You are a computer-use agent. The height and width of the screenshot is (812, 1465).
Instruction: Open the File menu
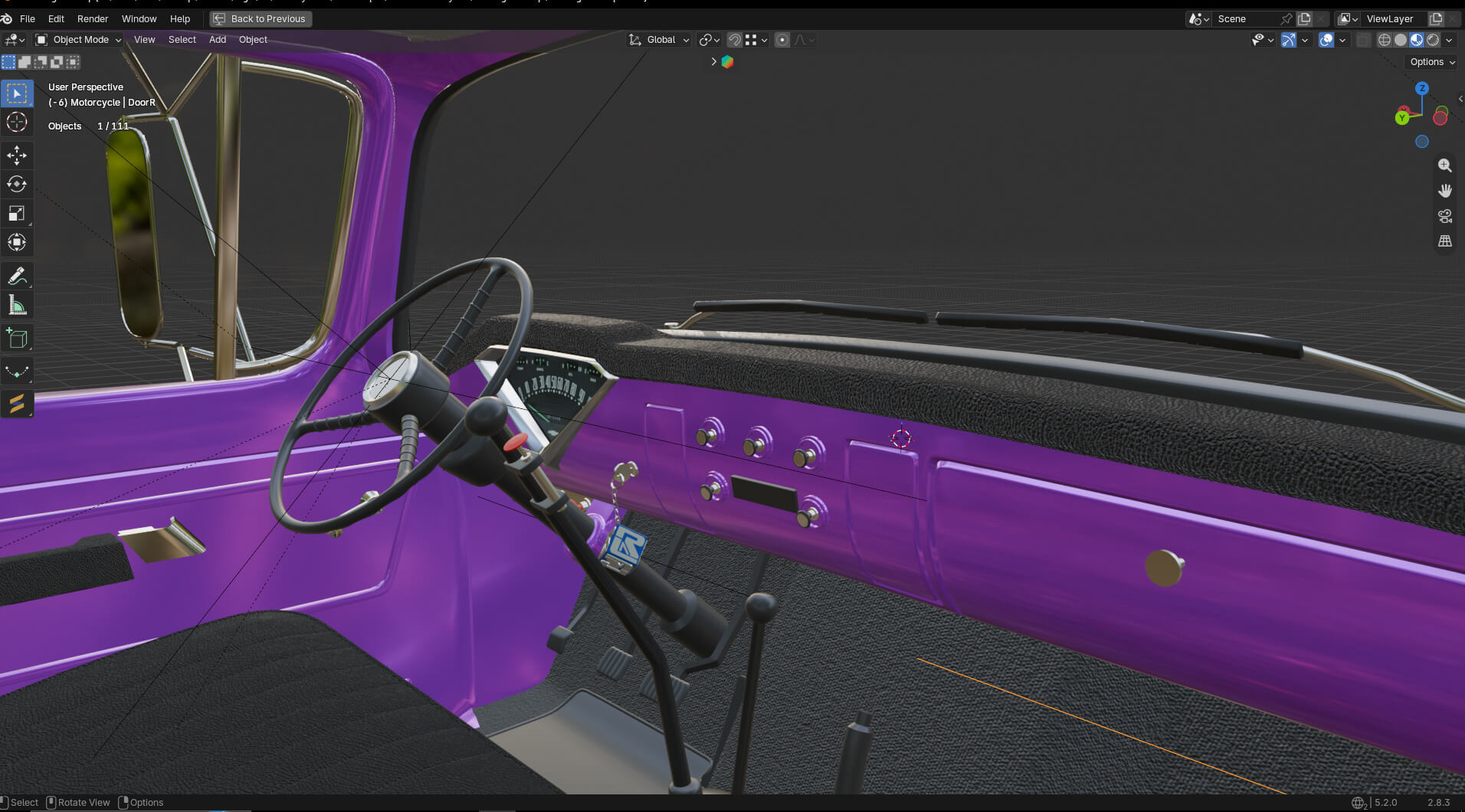(x=27, y=18)
